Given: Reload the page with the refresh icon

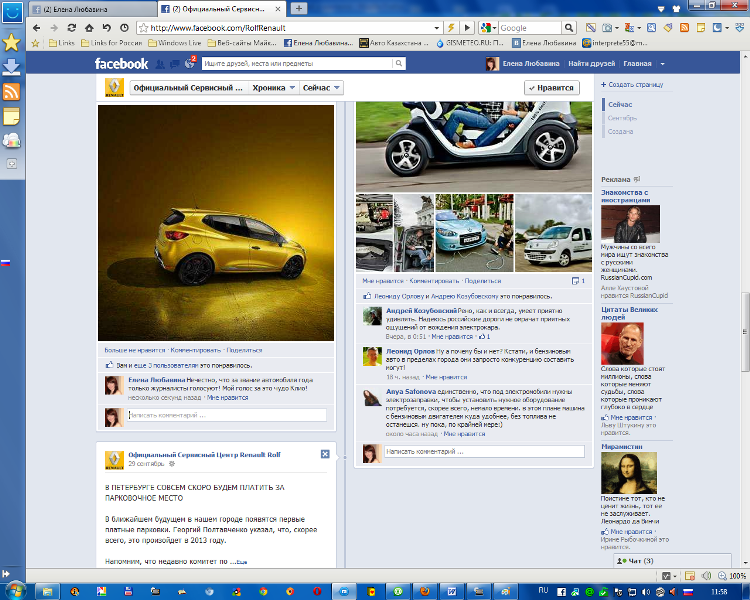Looking at the screenshot, I should (x=72, y=28).
